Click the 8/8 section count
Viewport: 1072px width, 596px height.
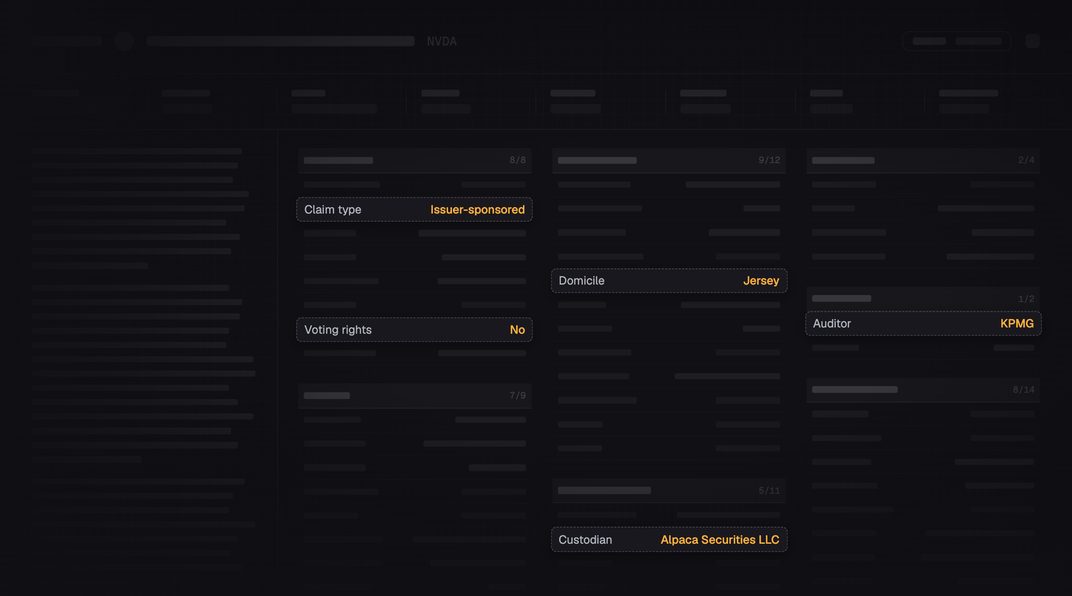[518, 161]
